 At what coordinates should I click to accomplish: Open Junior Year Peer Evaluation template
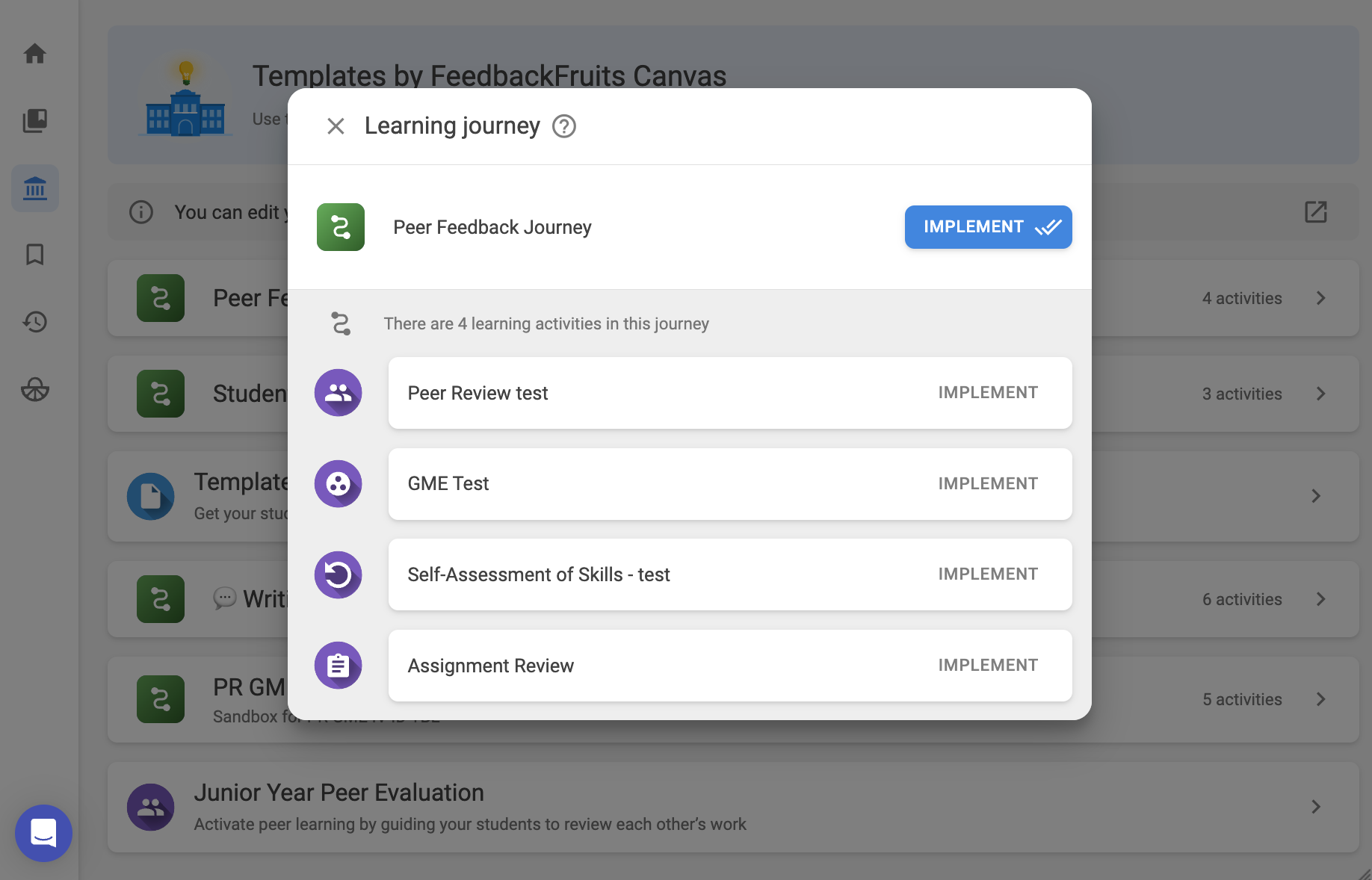click(733, 808)
